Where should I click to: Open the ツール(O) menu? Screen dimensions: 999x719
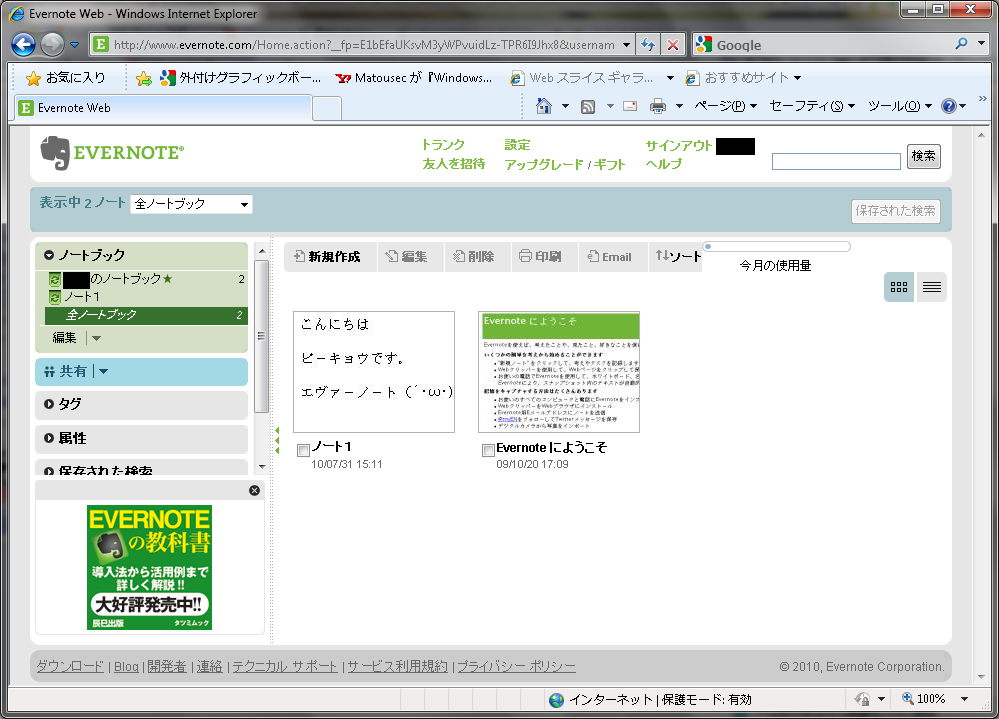pos(900,106)
